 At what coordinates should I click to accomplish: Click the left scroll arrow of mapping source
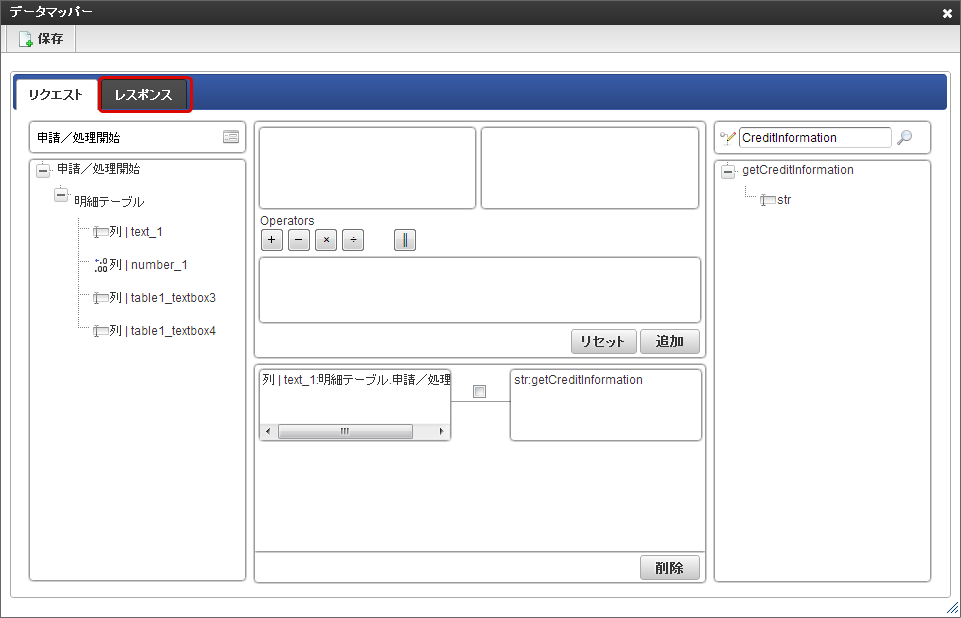point(268,432)
